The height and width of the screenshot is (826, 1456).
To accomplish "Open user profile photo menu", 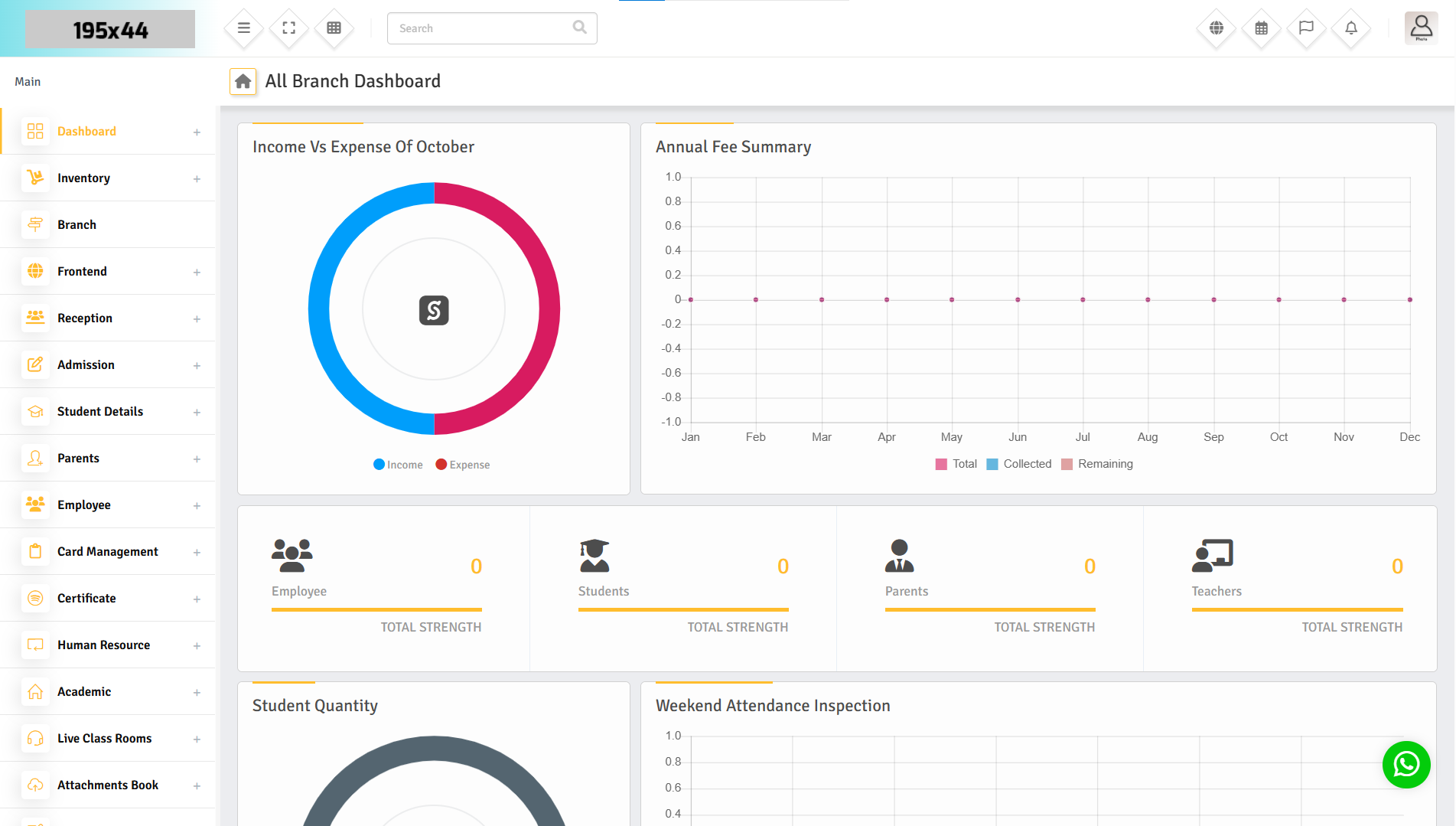I will pyautogui.click(x=1422, y=28).
